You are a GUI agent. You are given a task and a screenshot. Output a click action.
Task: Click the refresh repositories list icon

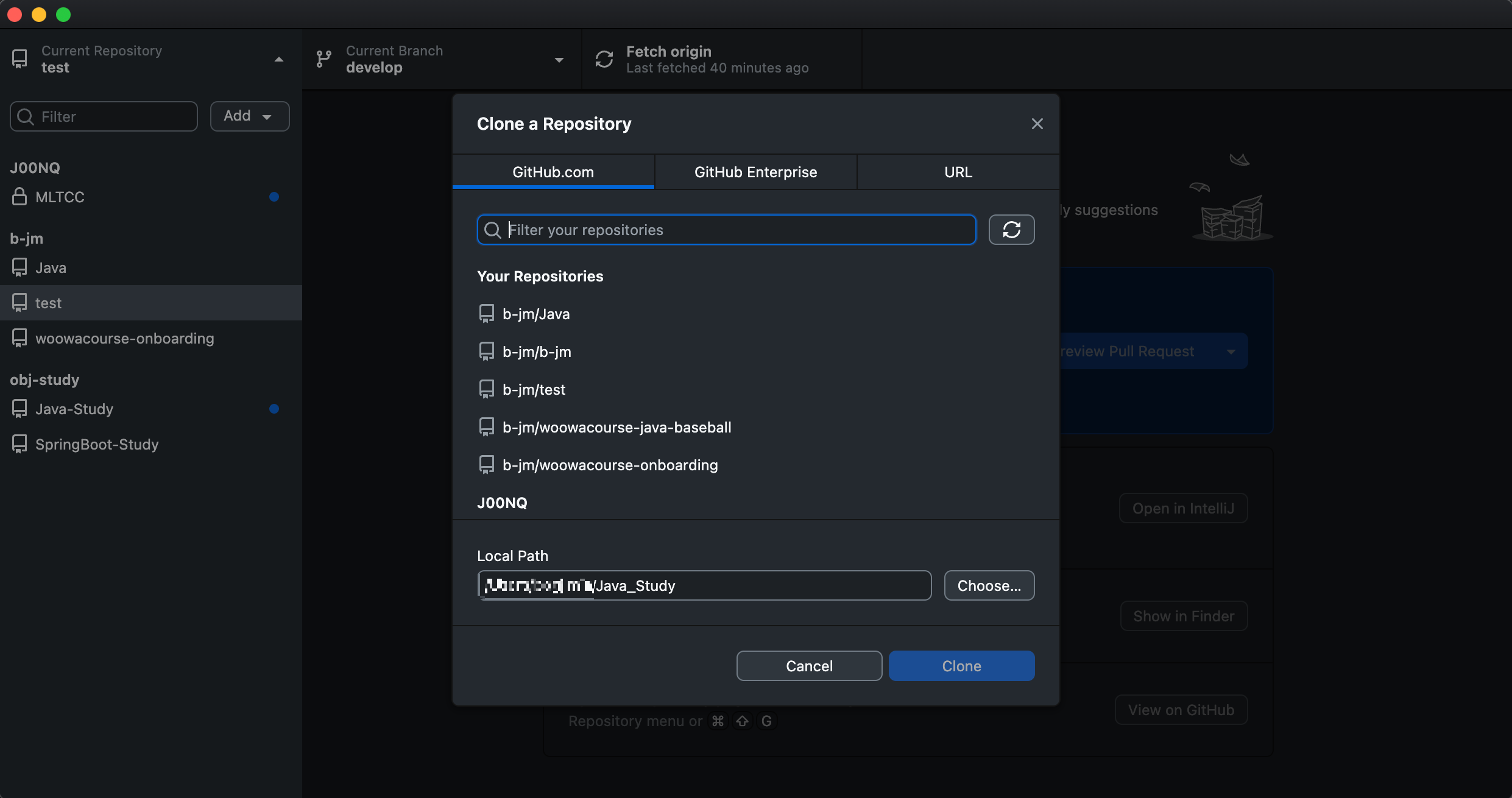pyautogui.click(x=1011, y=230)
